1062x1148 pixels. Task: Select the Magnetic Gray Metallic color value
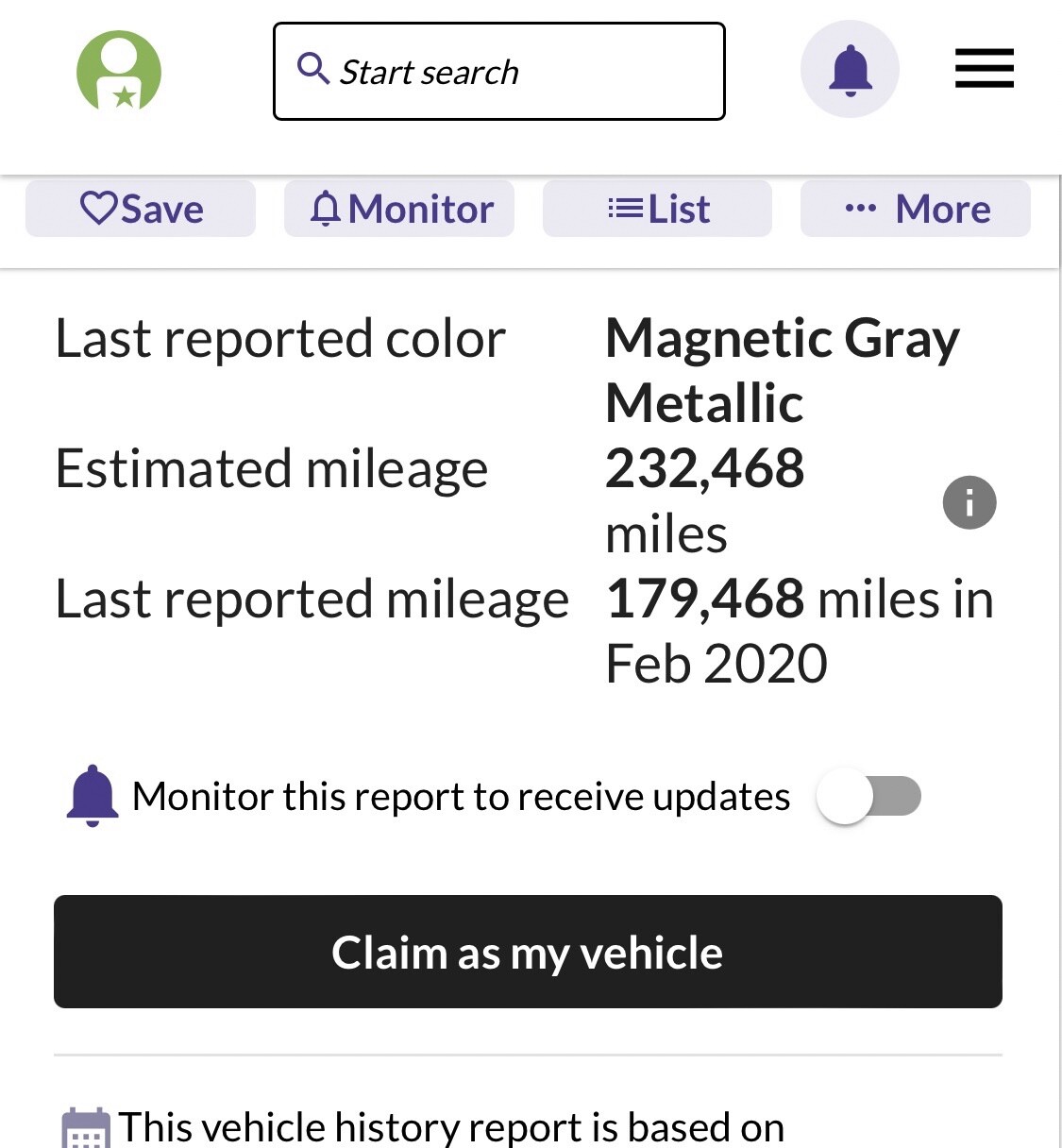click(x=782, y=370)
